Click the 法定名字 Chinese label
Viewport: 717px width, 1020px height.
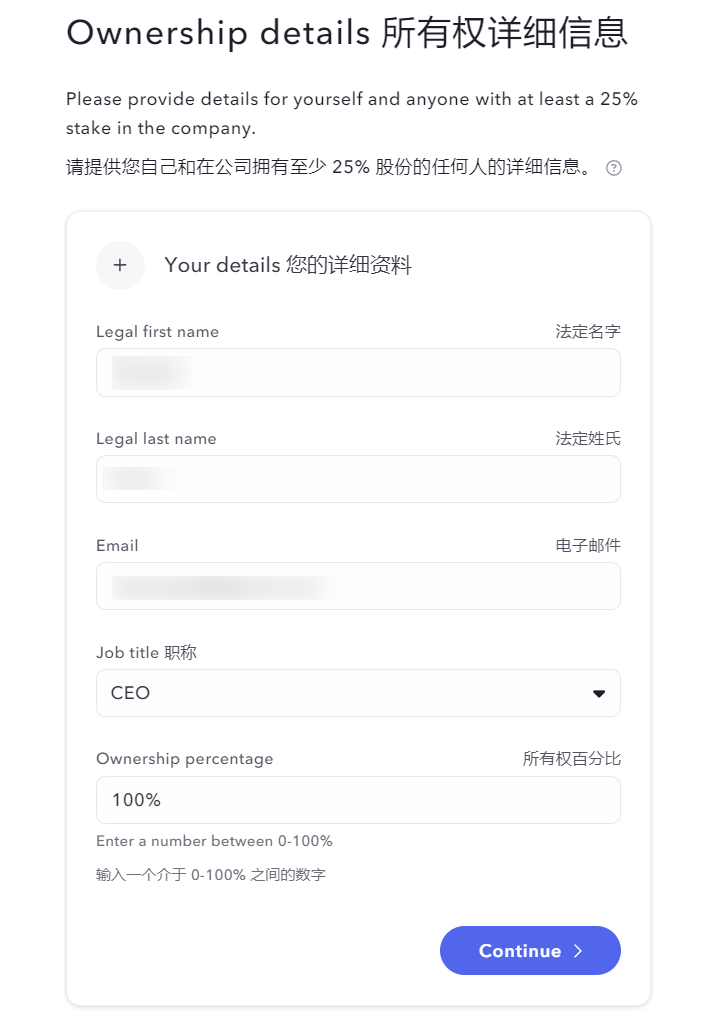pyautogui.click(x=588, y=332)
